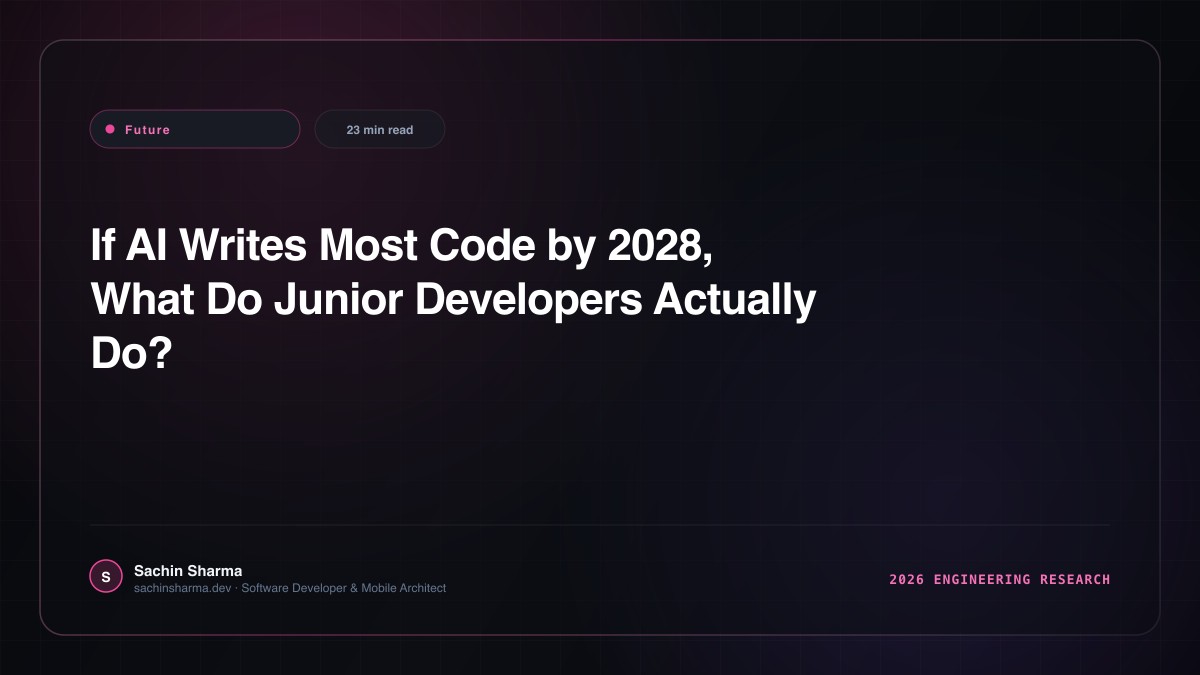This screenshot has width=1200, height=675.
Task: Click the S author avatar circle
Action: [x=106, y=577]
